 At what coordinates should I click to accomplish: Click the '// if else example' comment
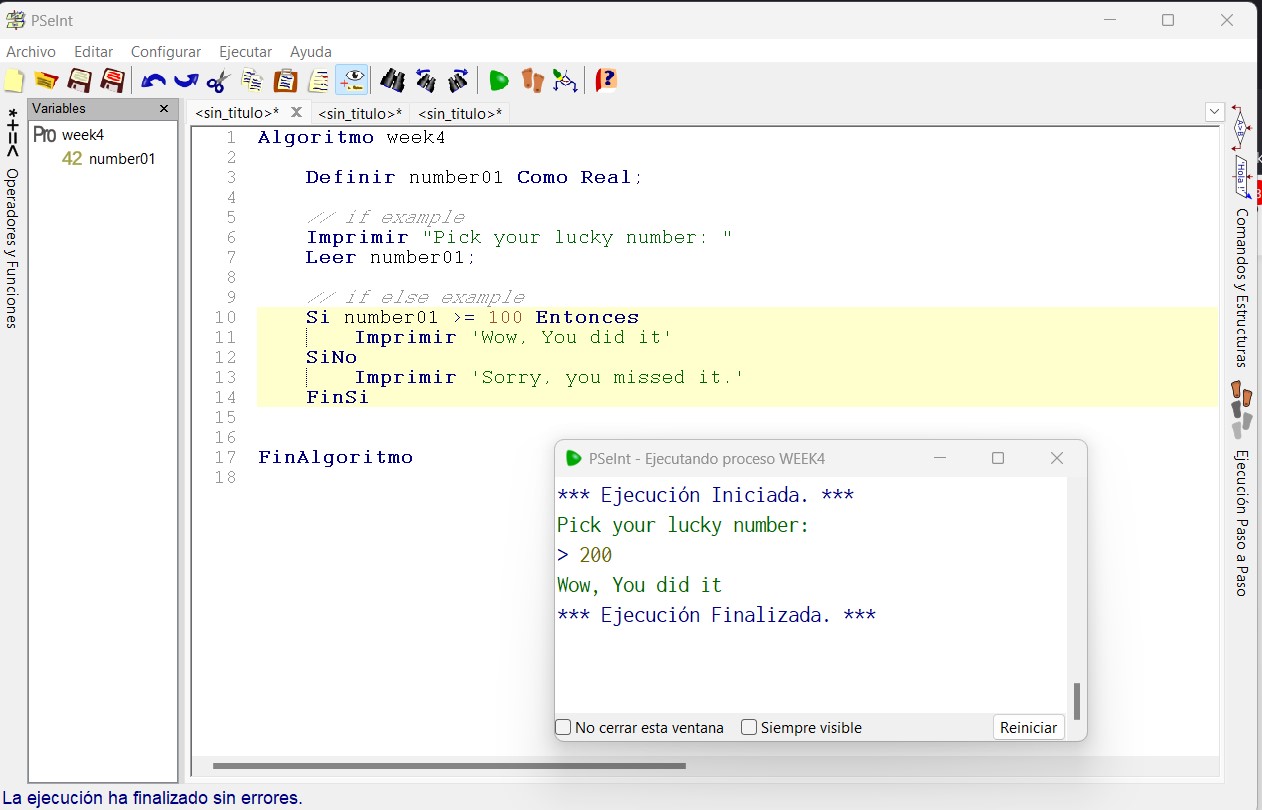coord(415,297)
